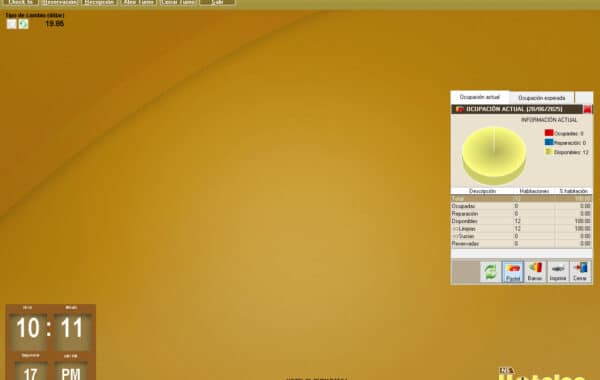The height and width of the screenshot is (380, 600).
Task: Click the hour tile showing 10
Action: (x=28, y=331)
